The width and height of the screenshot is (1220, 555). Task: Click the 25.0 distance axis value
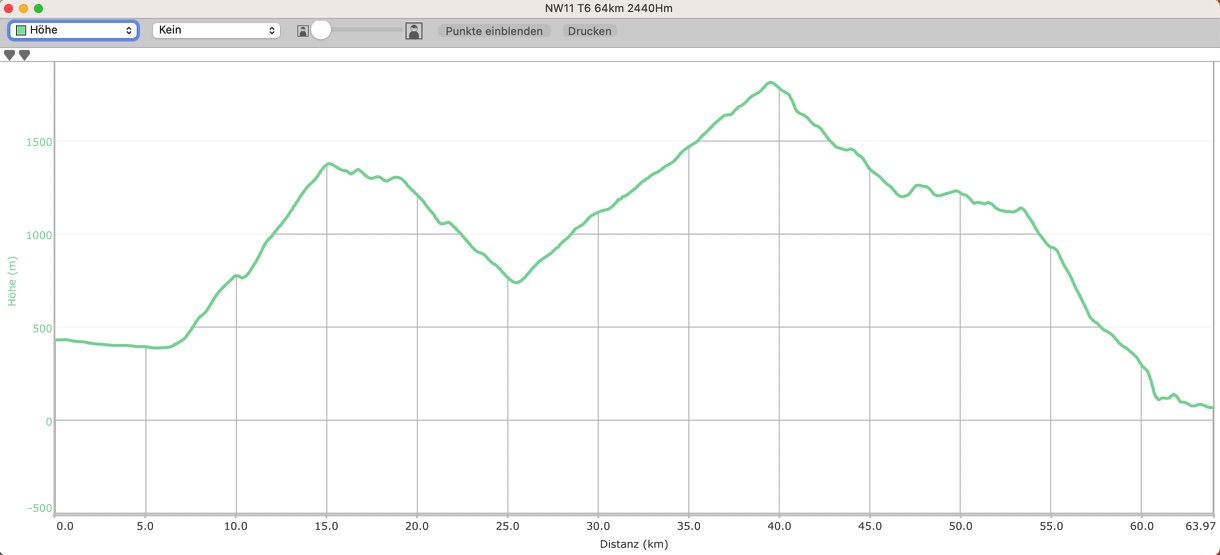pyautogui.click(x=507, y=526)
